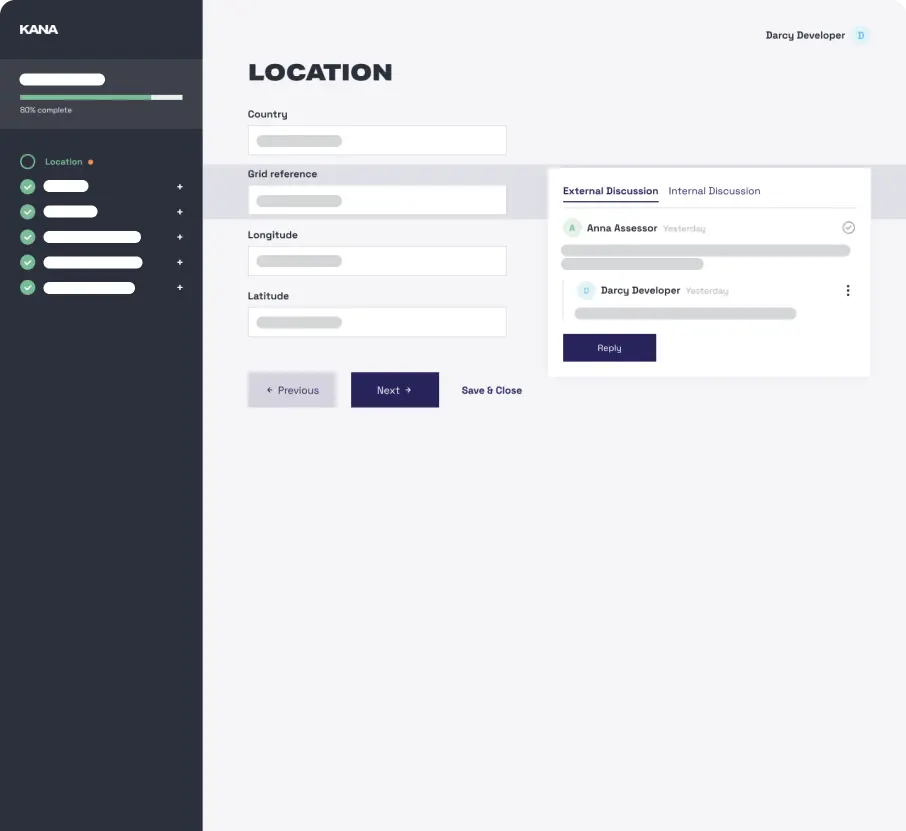Image resolution: width=906 pixels, height=831 pixels.
Task: Click the bottom green check icon in the sidebar
Action: tap(28, 287)
